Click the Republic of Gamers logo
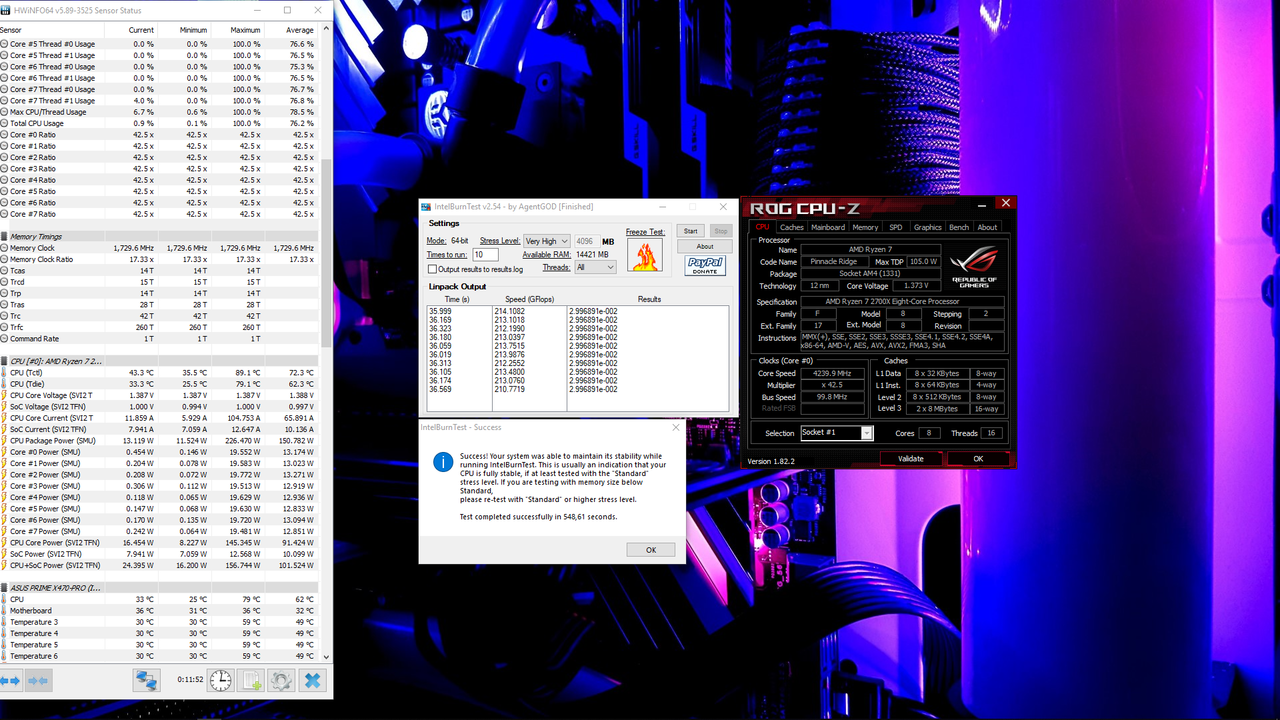 [973, 265]
